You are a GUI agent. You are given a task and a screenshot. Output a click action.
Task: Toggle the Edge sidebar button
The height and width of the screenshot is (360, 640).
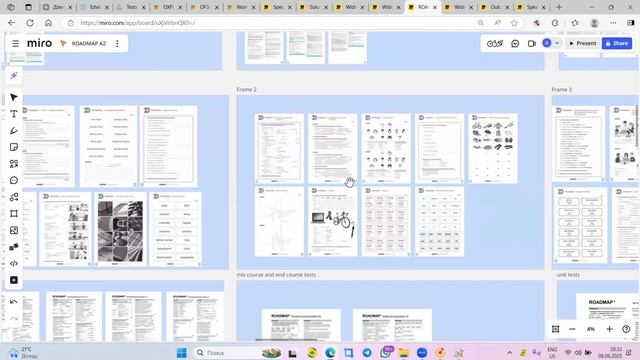point(631,23)
